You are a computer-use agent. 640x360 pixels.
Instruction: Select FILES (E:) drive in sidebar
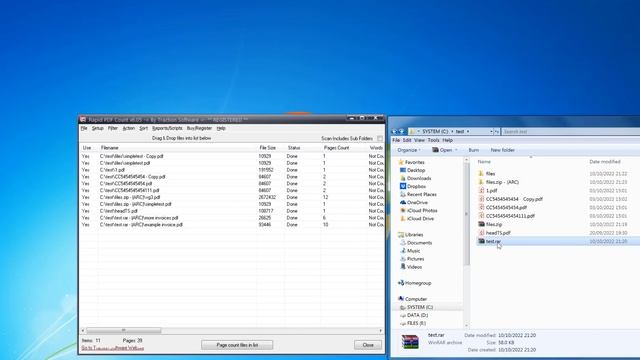coord(416,323)
